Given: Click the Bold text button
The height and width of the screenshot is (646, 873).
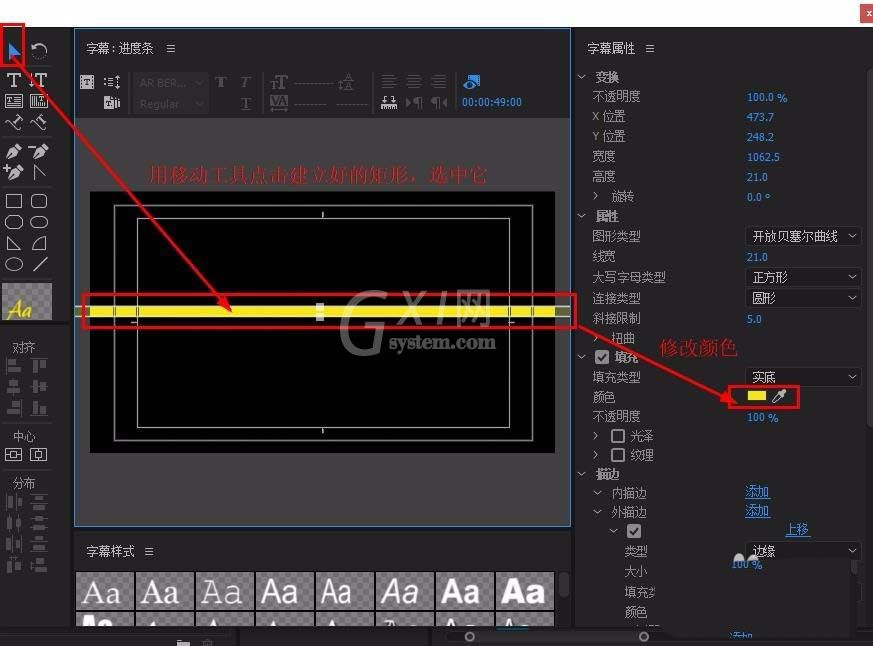Looking at the screenshot, I should [221, 82].
